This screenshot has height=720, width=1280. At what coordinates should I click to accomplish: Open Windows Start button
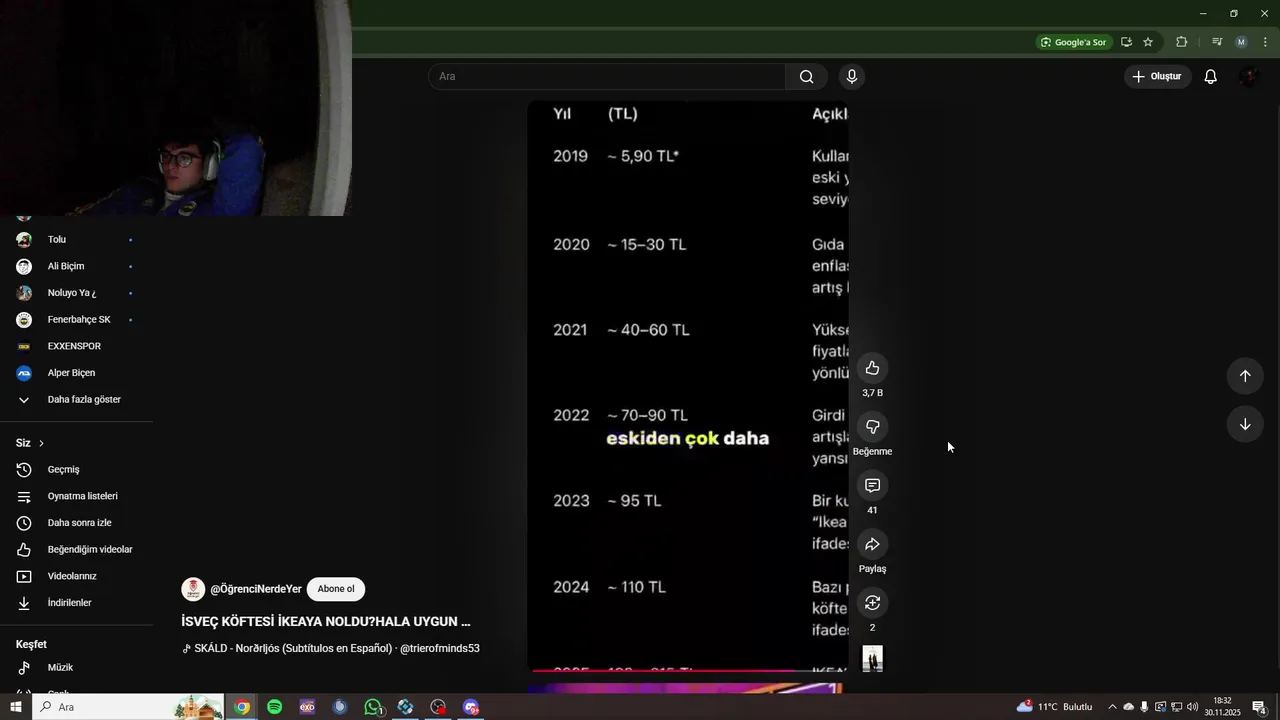[16, 707]
